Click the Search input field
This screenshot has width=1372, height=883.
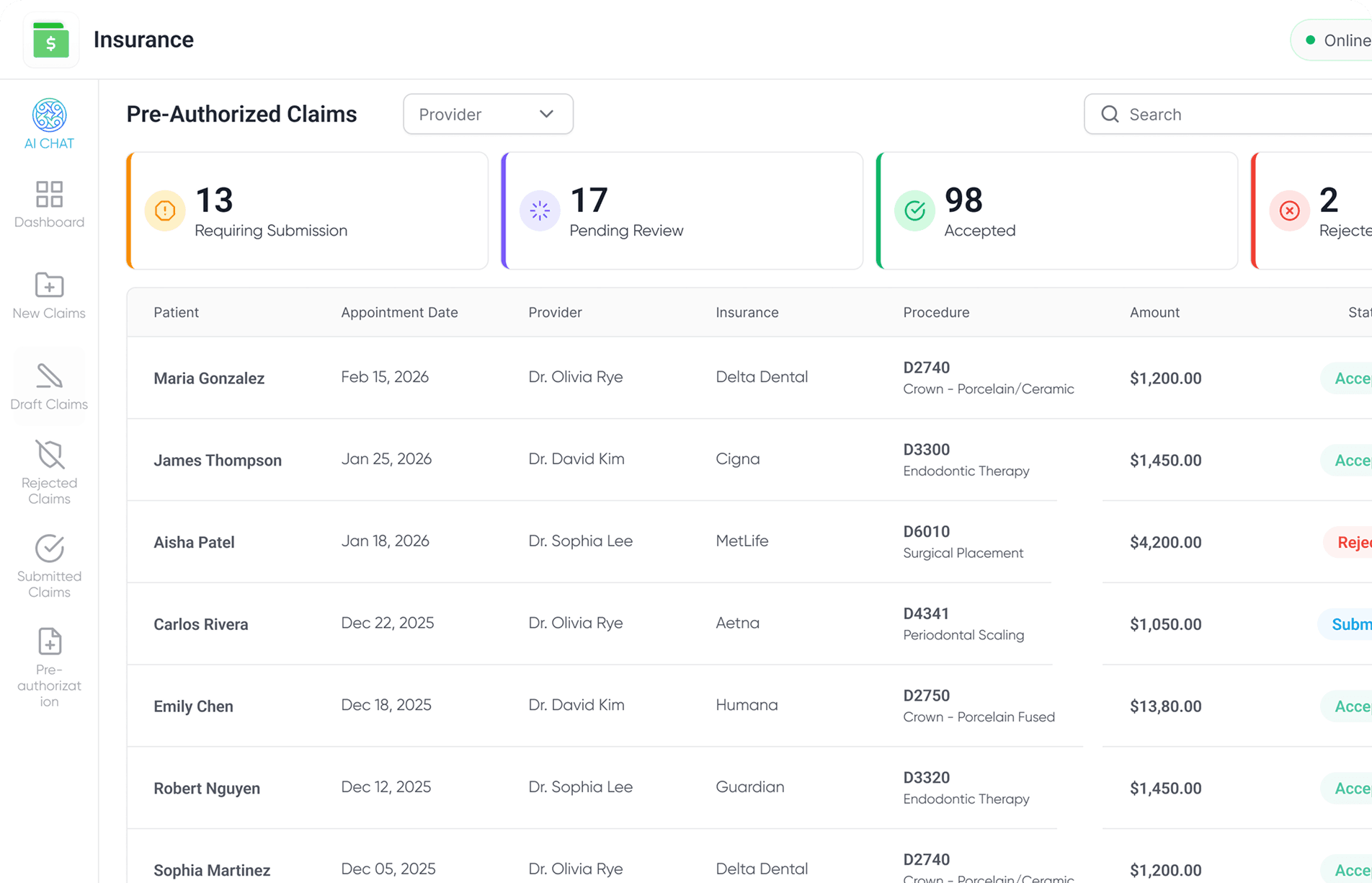tap(1239, 114)
